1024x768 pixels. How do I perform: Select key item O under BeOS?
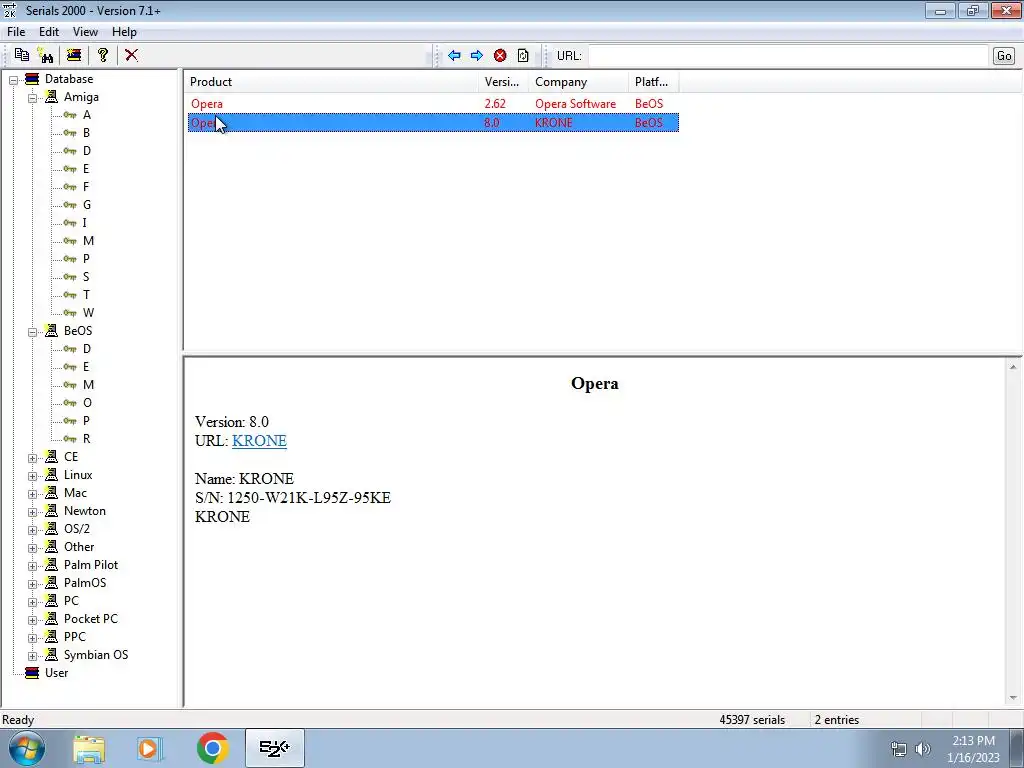[87, 403]
